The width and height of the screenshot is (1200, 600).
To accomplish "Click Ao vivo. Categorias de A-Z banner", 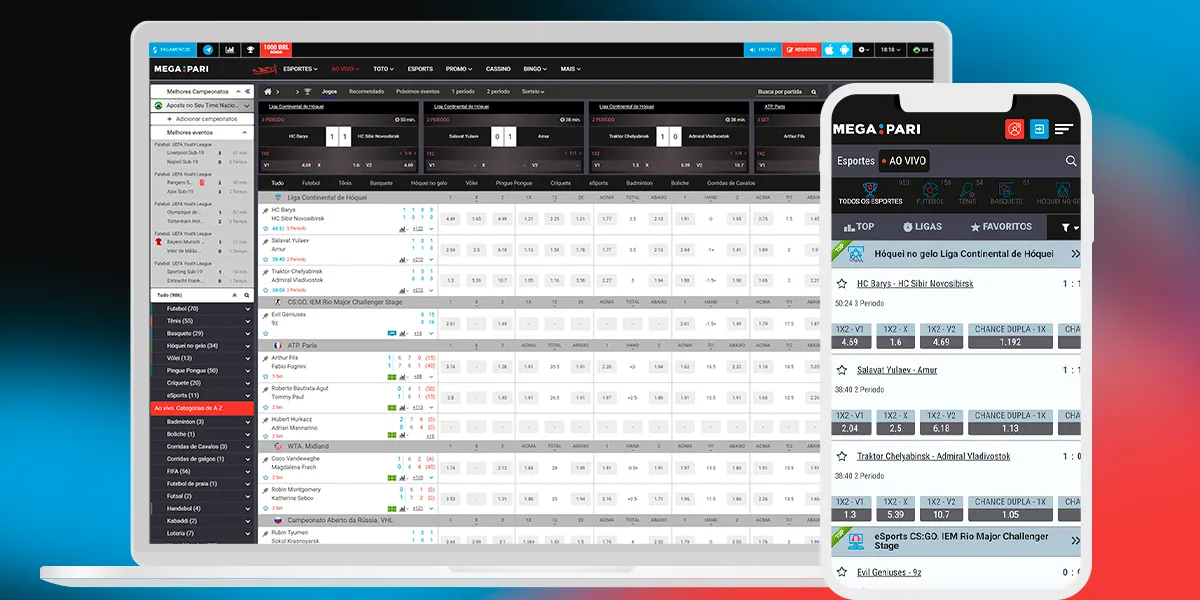I will click(x=201, y=408).
